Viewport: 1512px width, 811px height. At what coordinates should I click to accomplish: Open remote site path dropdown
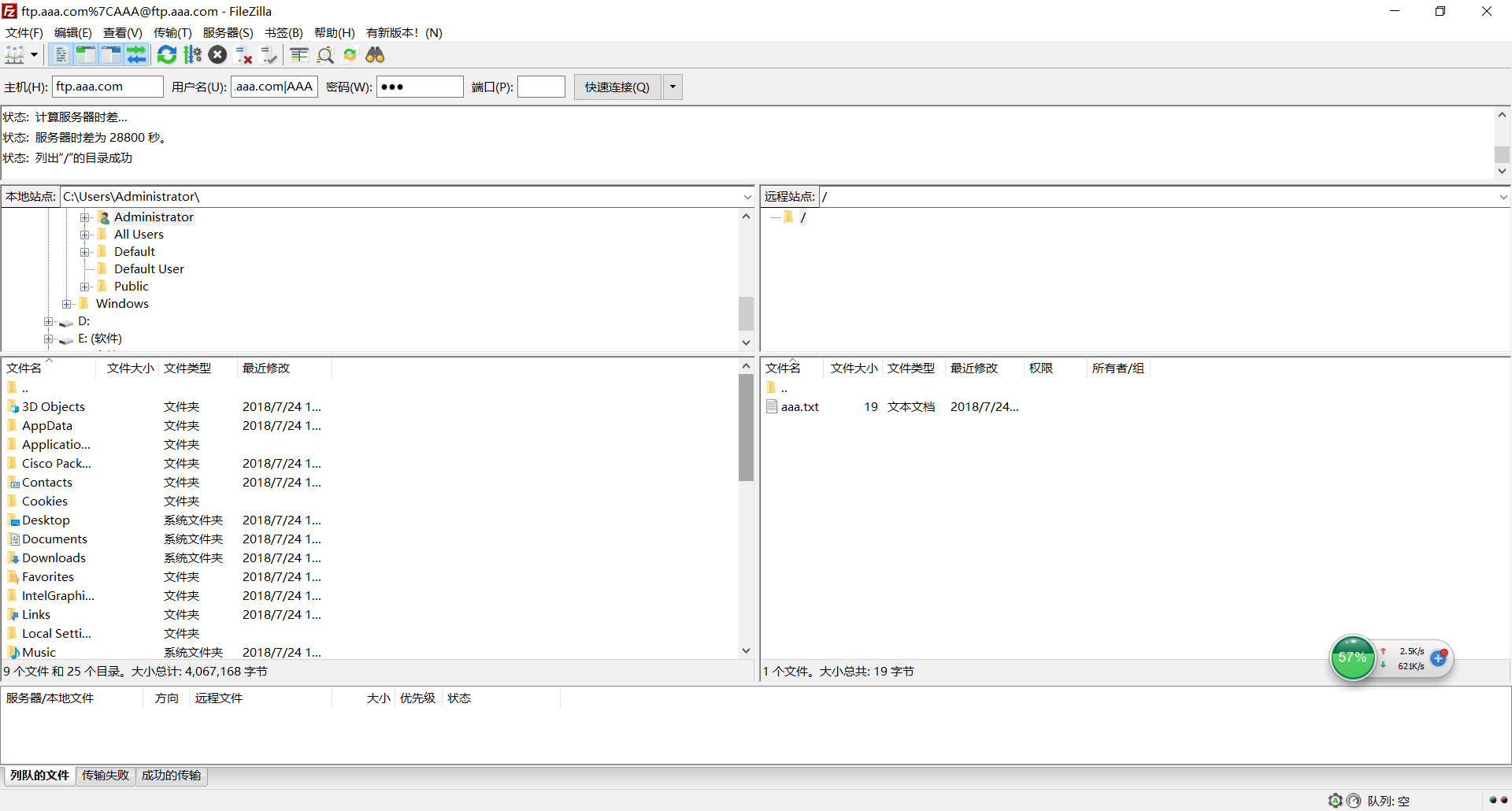[x=1503, y=197]
